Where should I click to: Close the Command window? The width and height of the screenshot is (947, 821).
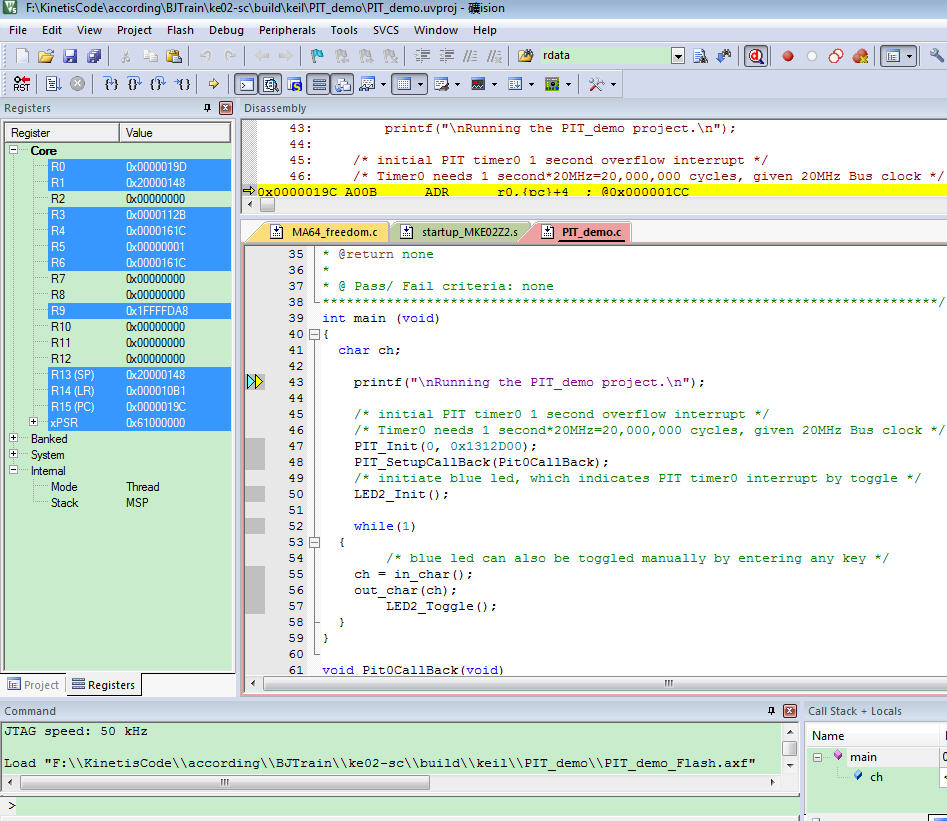click(x=790, y=711)
